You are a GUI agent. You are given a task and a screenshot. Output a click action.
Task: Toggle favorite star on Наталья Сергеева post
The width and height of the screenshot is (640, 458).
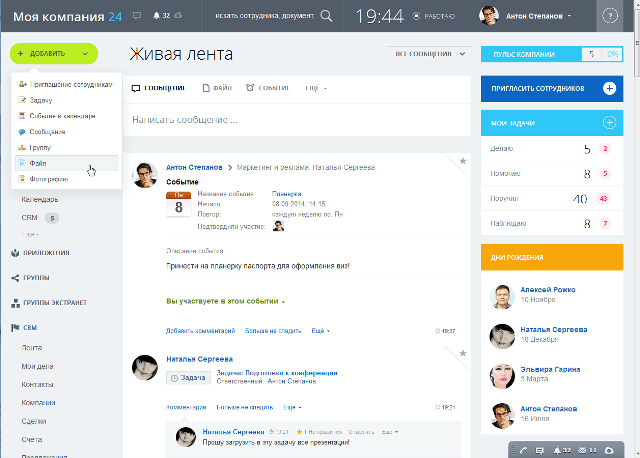[x=462, y=354]
